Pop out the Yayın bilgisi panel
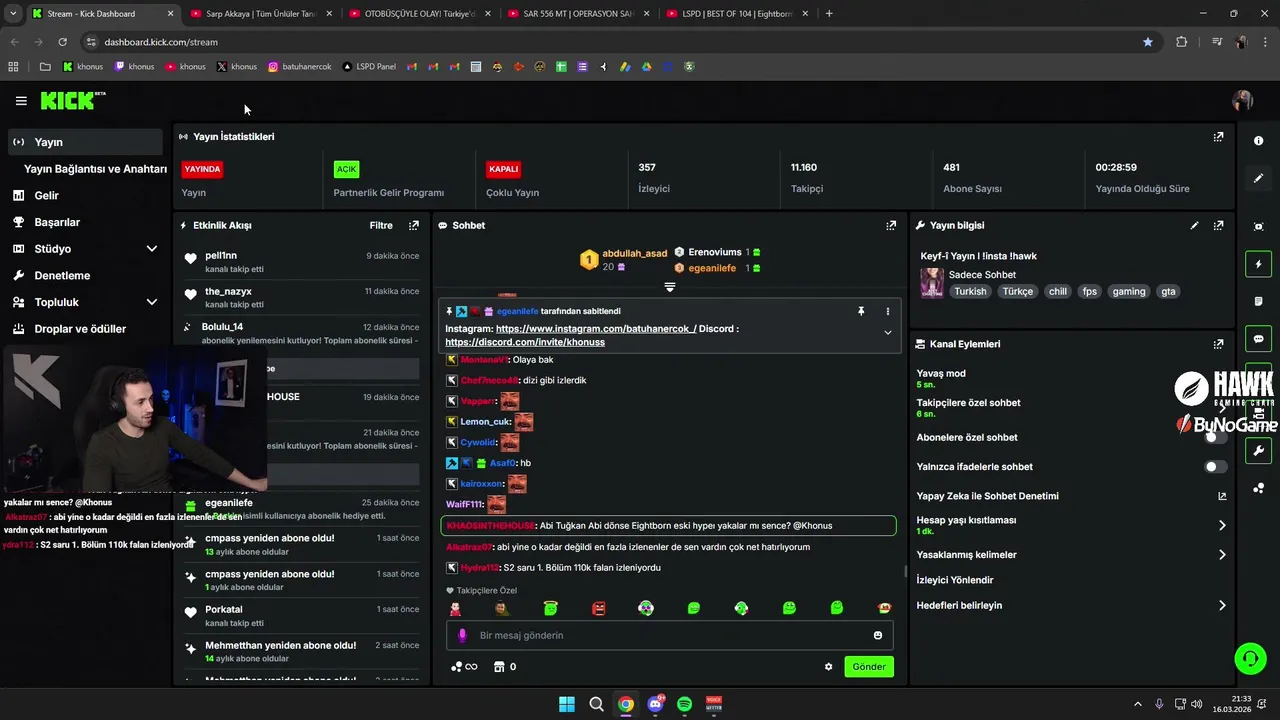The image size is (1280, 720). click(1218, 226)
